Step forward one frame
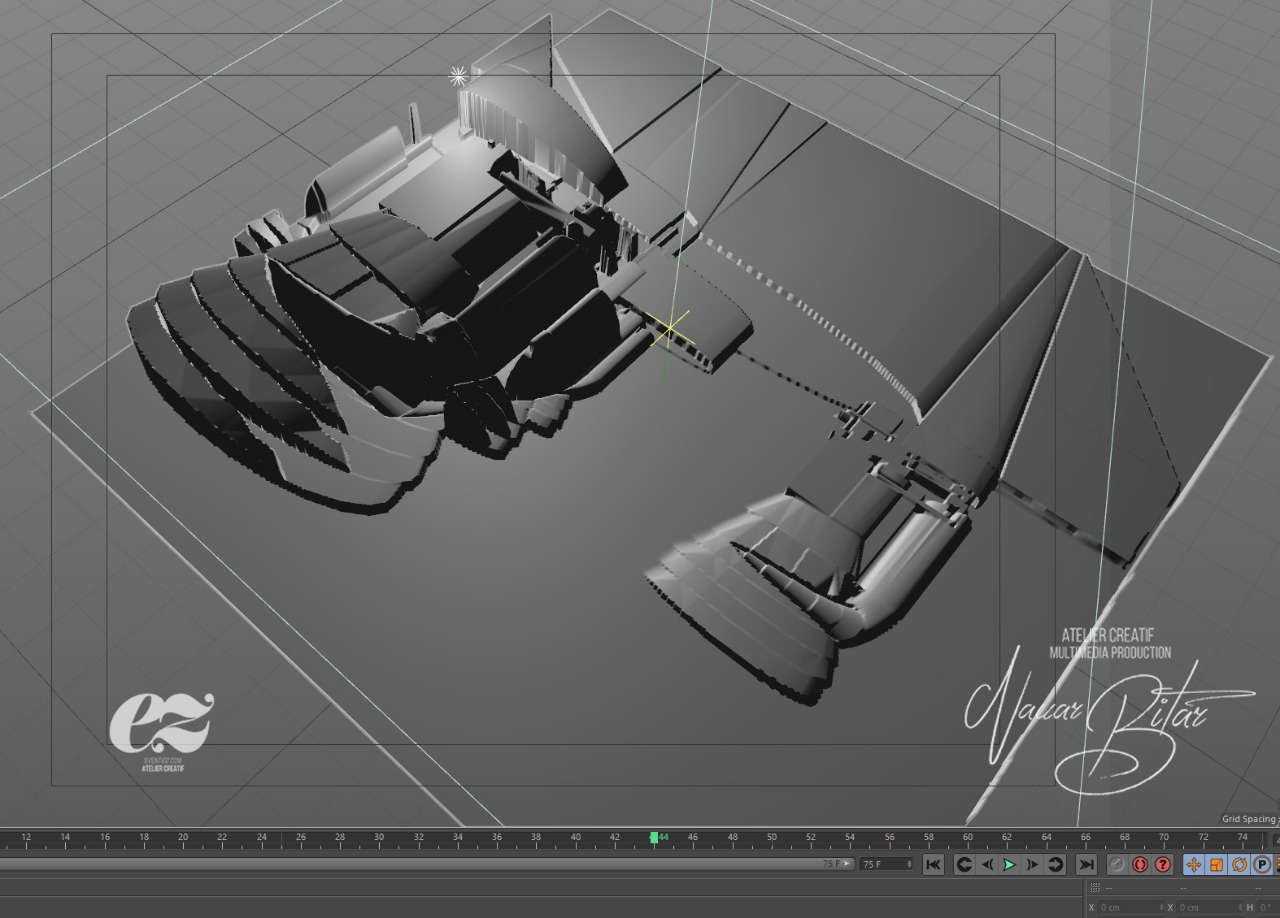This screenshot has height=918, width=1280. pos(1032,865)
